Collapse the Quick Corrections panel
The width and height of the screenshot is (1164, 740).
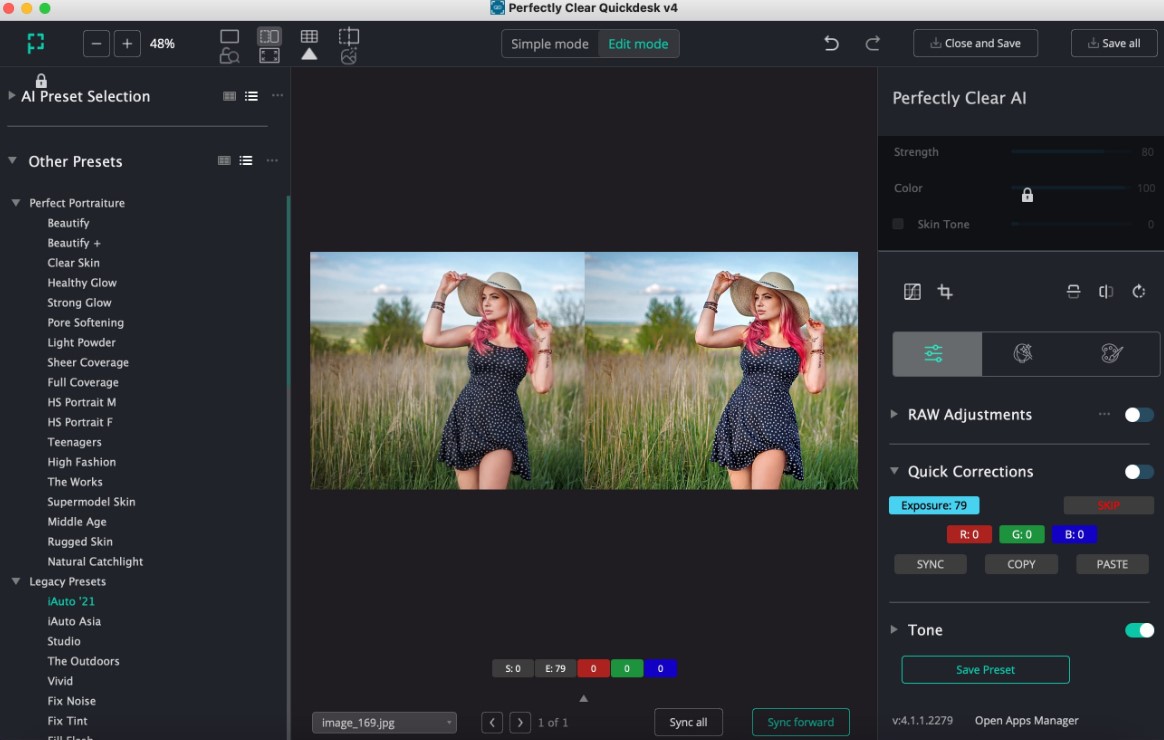(895, 471)
